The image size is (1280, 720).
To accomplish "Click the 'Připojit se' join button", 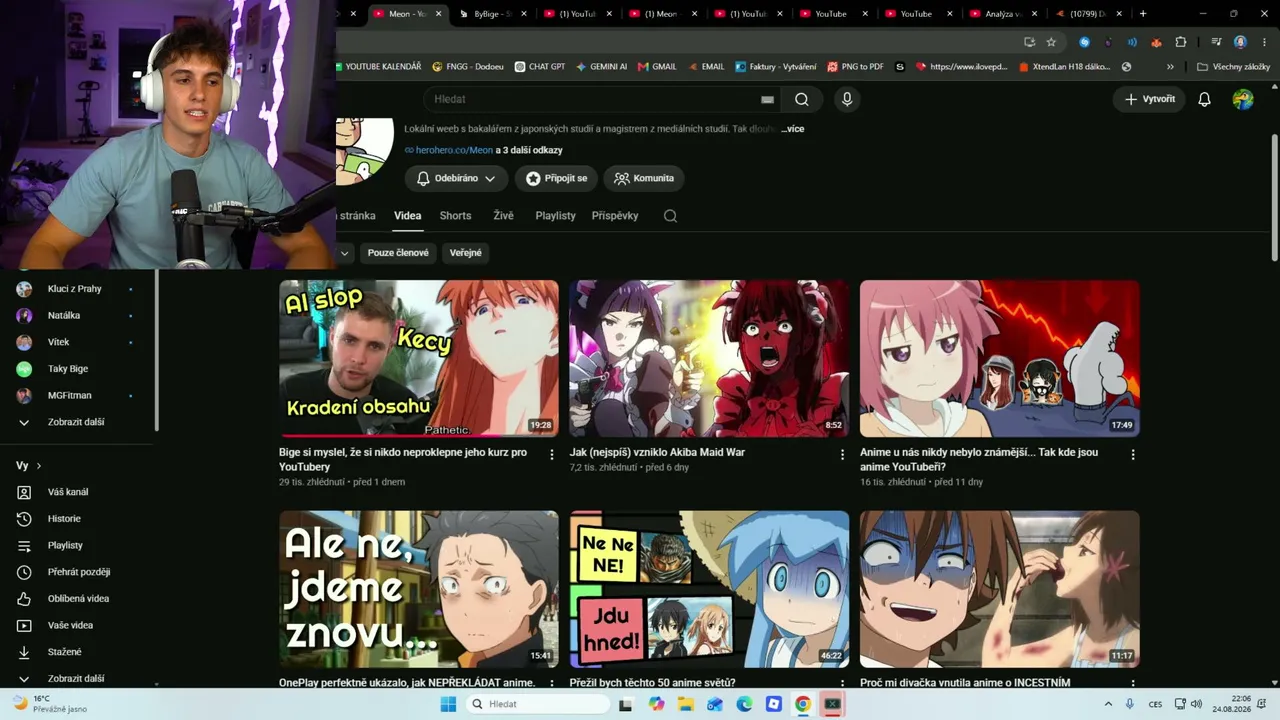I will (556, 178).
